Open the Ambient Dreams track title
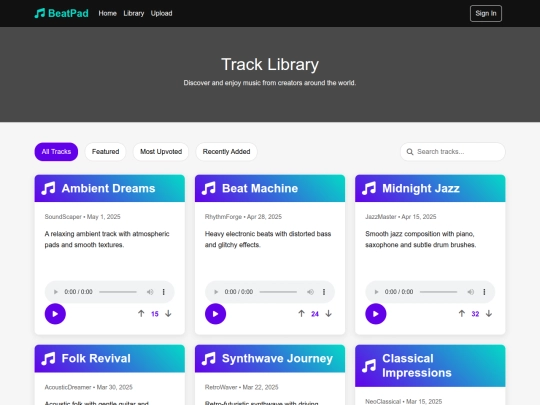Viewport: 540px width, 405px height. 108,188
